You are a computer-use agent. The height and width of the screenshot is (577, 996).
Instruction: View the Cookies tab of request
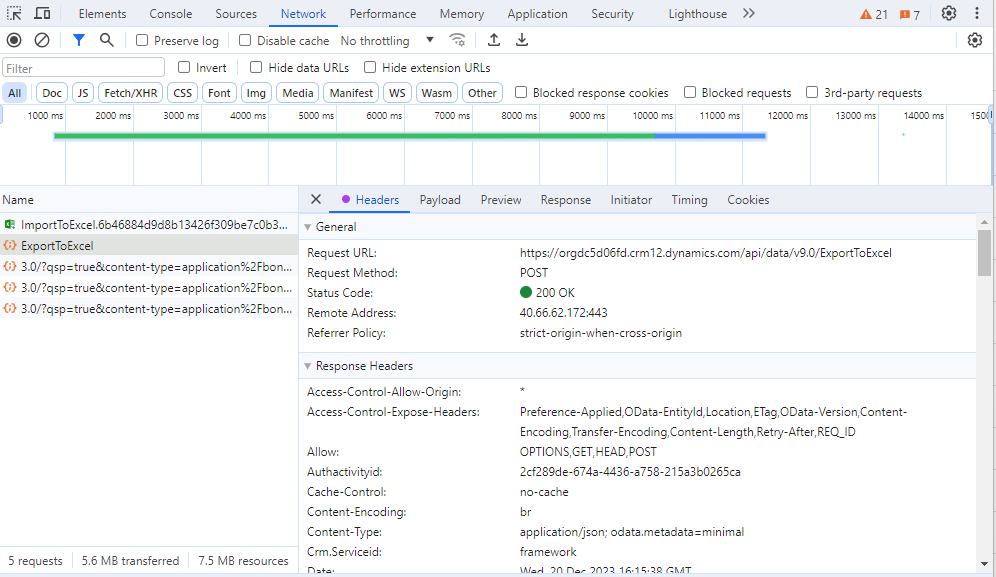pyautogui.click(x=748, y=200)
